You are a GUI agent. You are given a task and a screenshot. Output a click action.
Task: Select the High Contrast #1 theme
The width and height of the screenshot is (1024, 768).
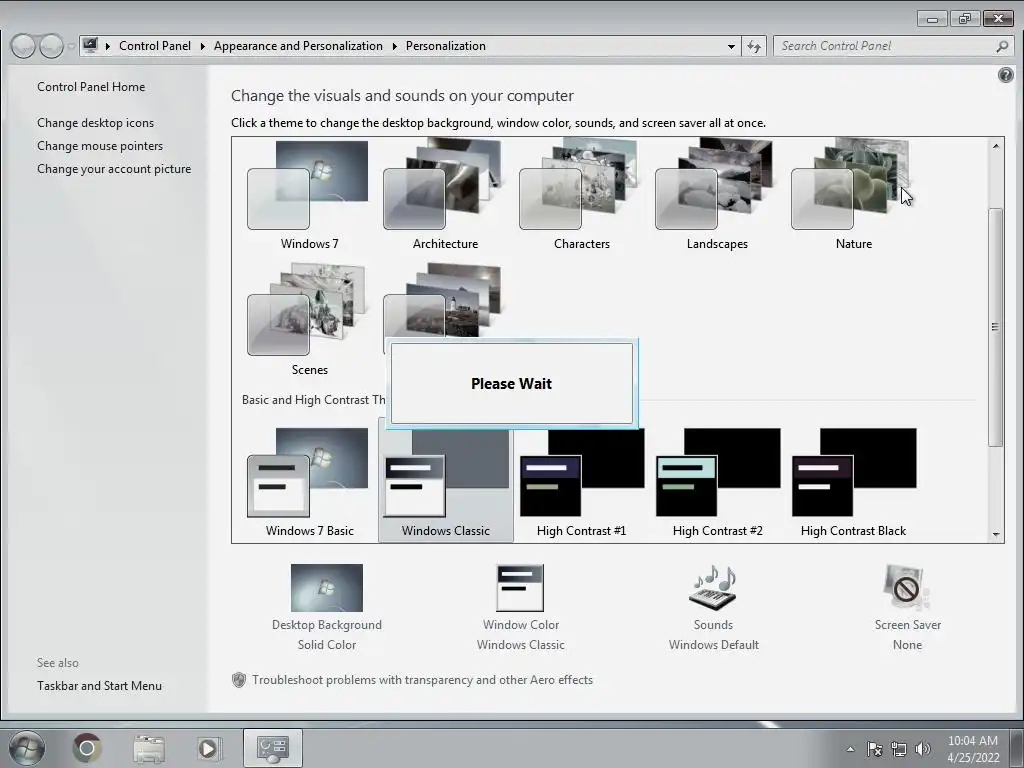[x=581, y=483]
